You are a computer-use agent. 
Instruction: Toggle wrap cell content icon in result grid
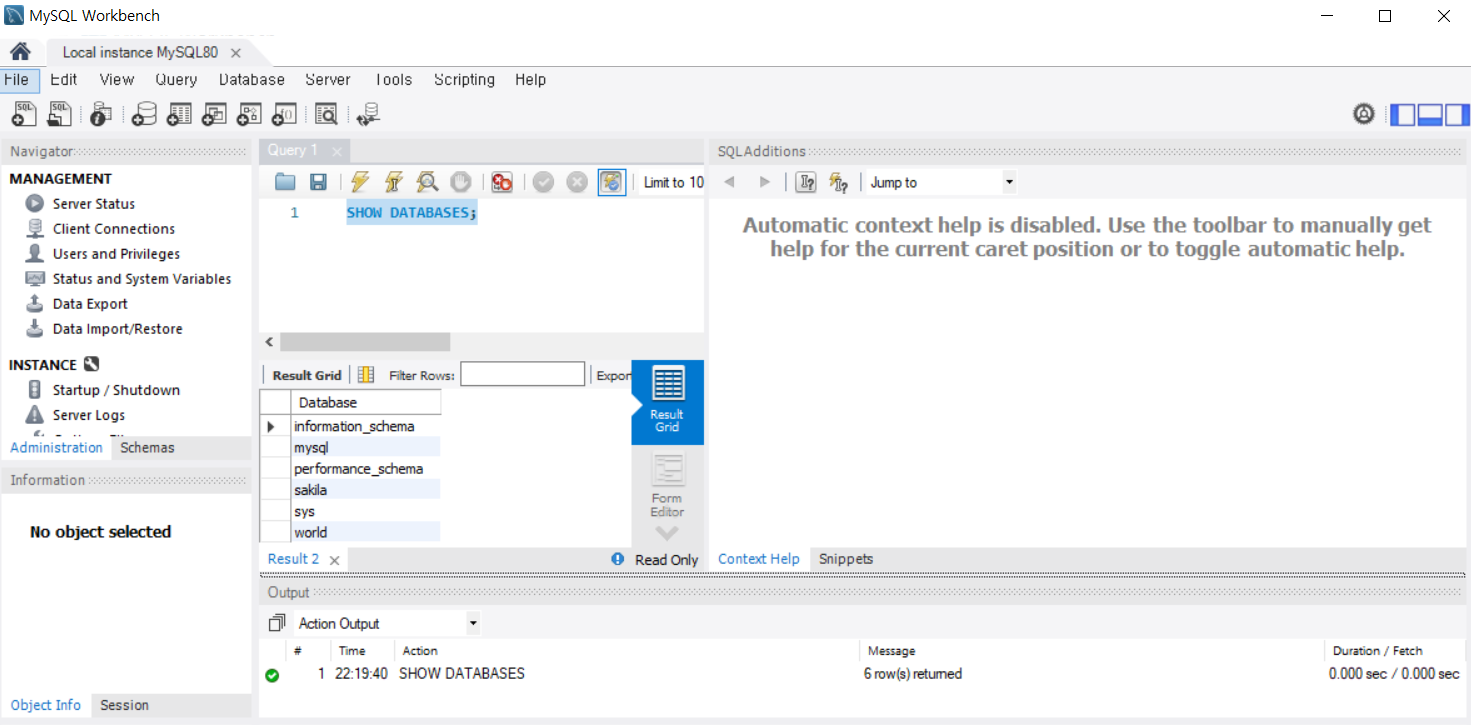point(366,375)
